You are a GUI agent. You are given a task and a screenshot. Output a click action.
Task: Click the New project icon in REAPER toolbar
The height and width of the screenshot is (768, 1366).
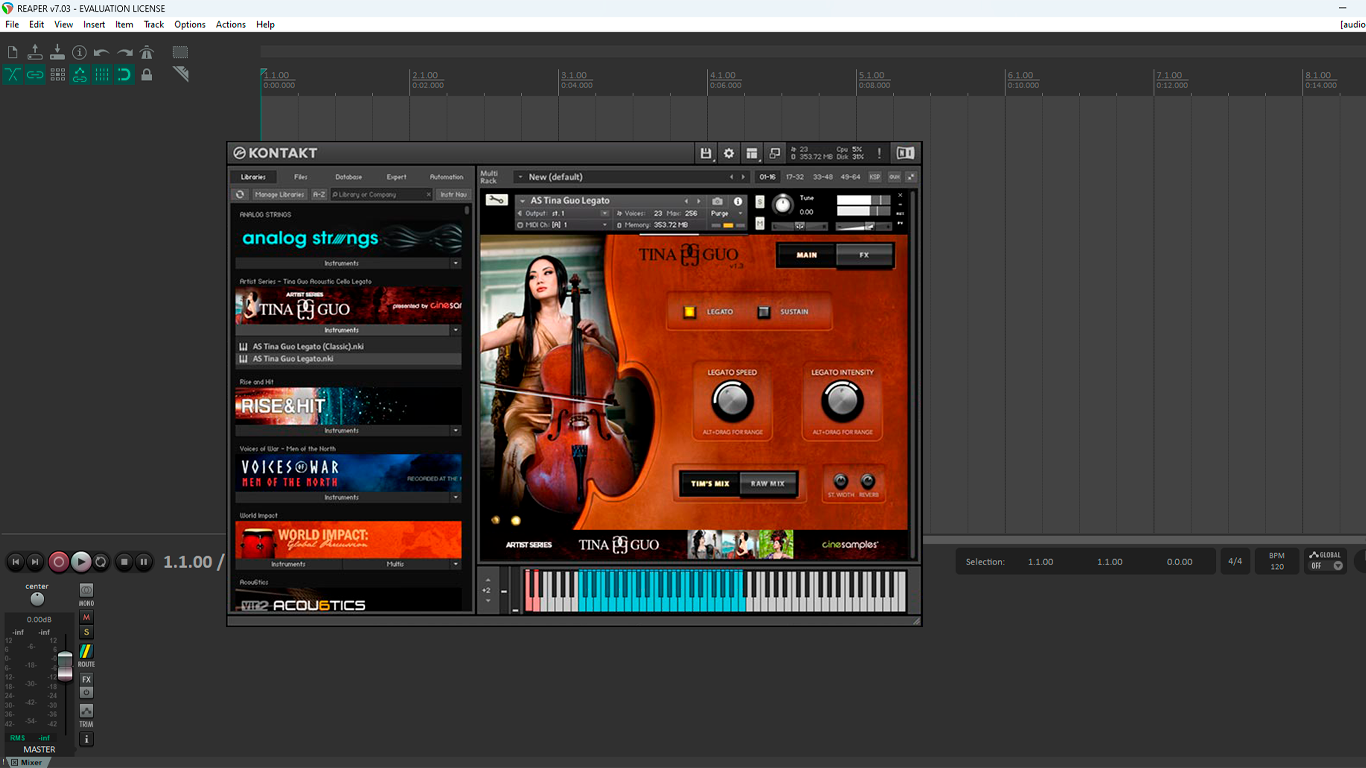click(x=12, y=52)
